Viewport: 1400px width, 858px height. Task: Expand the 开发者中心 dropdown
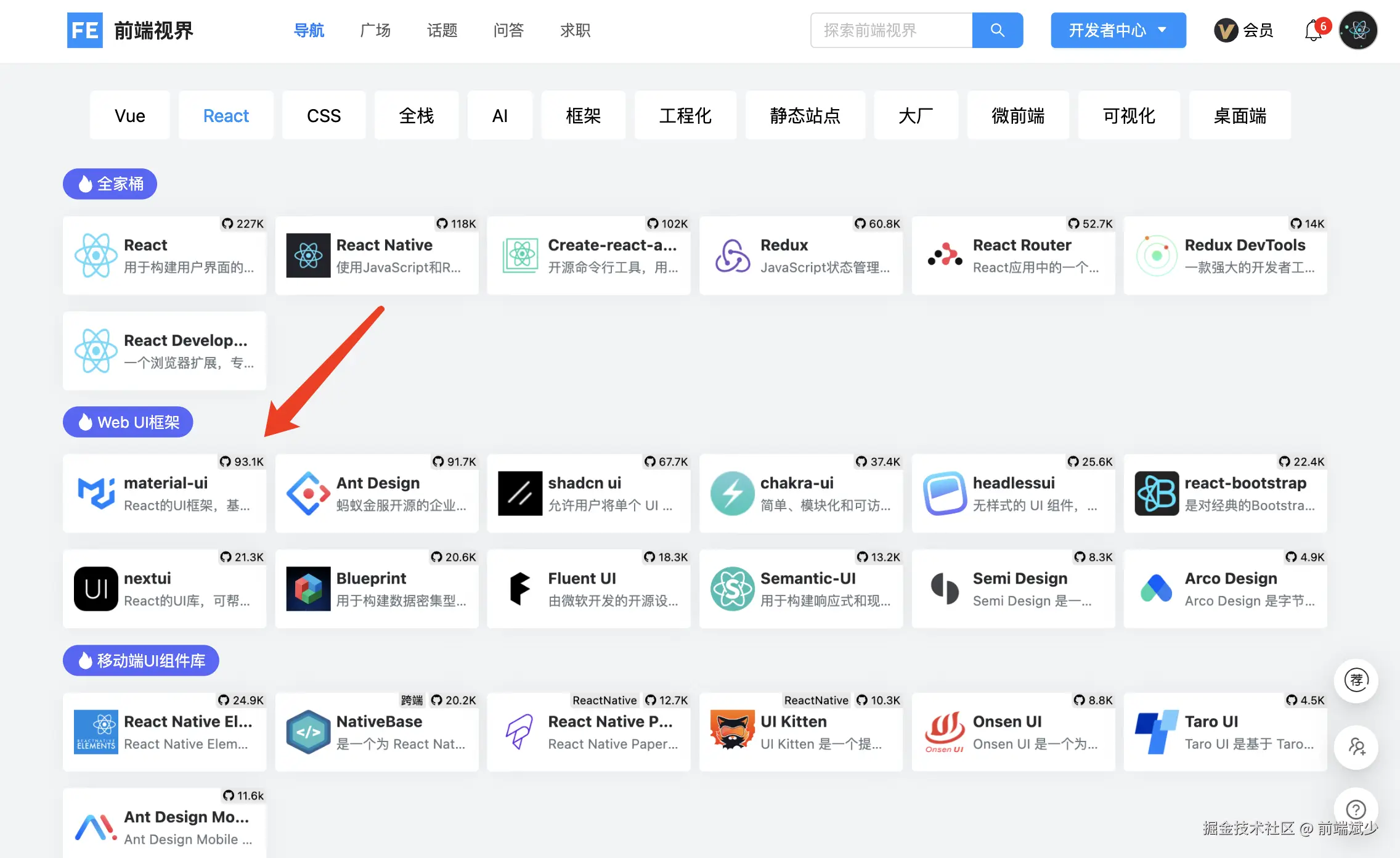click(1118, 30)
